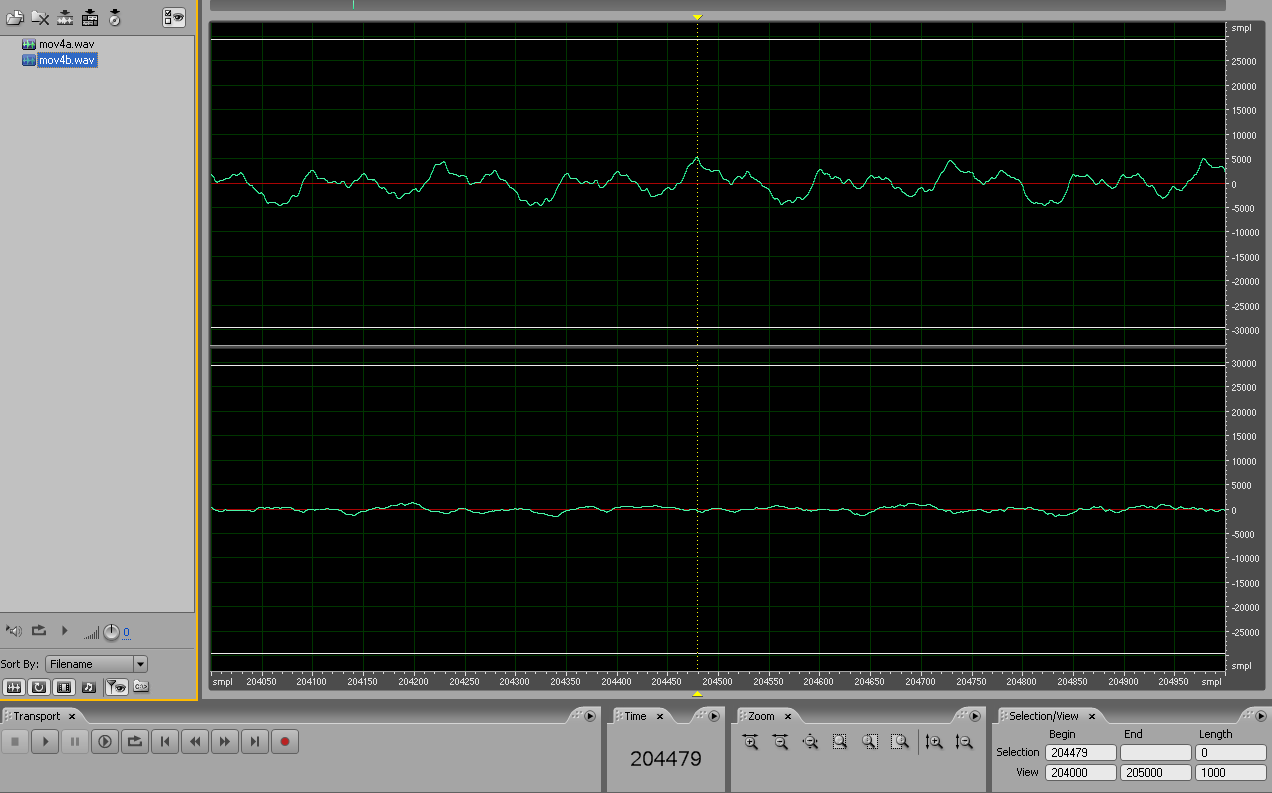Click the Transport Pause button
Image resolution: width=1272 pixels, height=793 pixels.
[x=75, y=741]
